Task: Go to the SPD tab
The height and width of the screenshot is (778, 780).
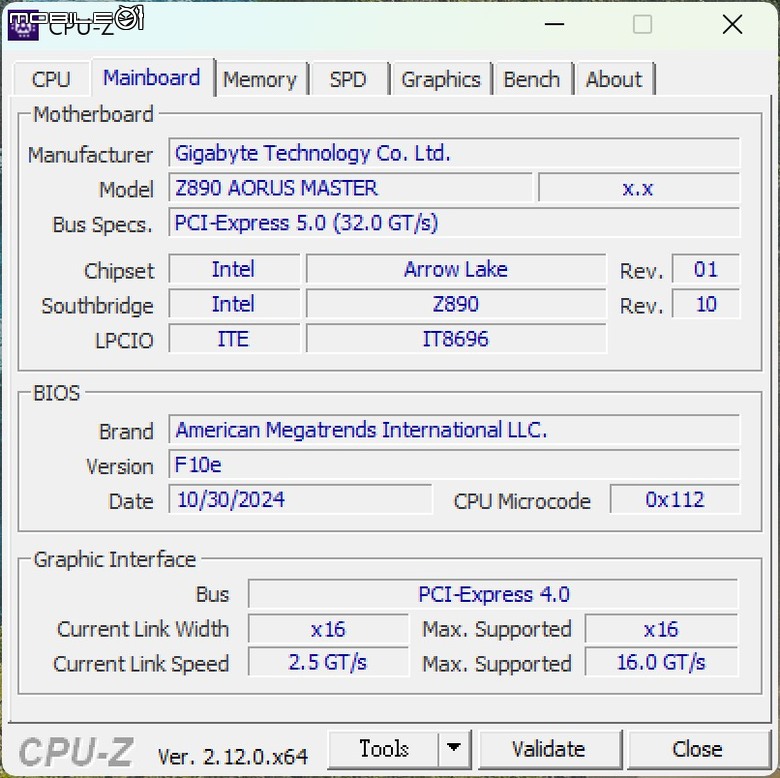Action: click(348, 79)
